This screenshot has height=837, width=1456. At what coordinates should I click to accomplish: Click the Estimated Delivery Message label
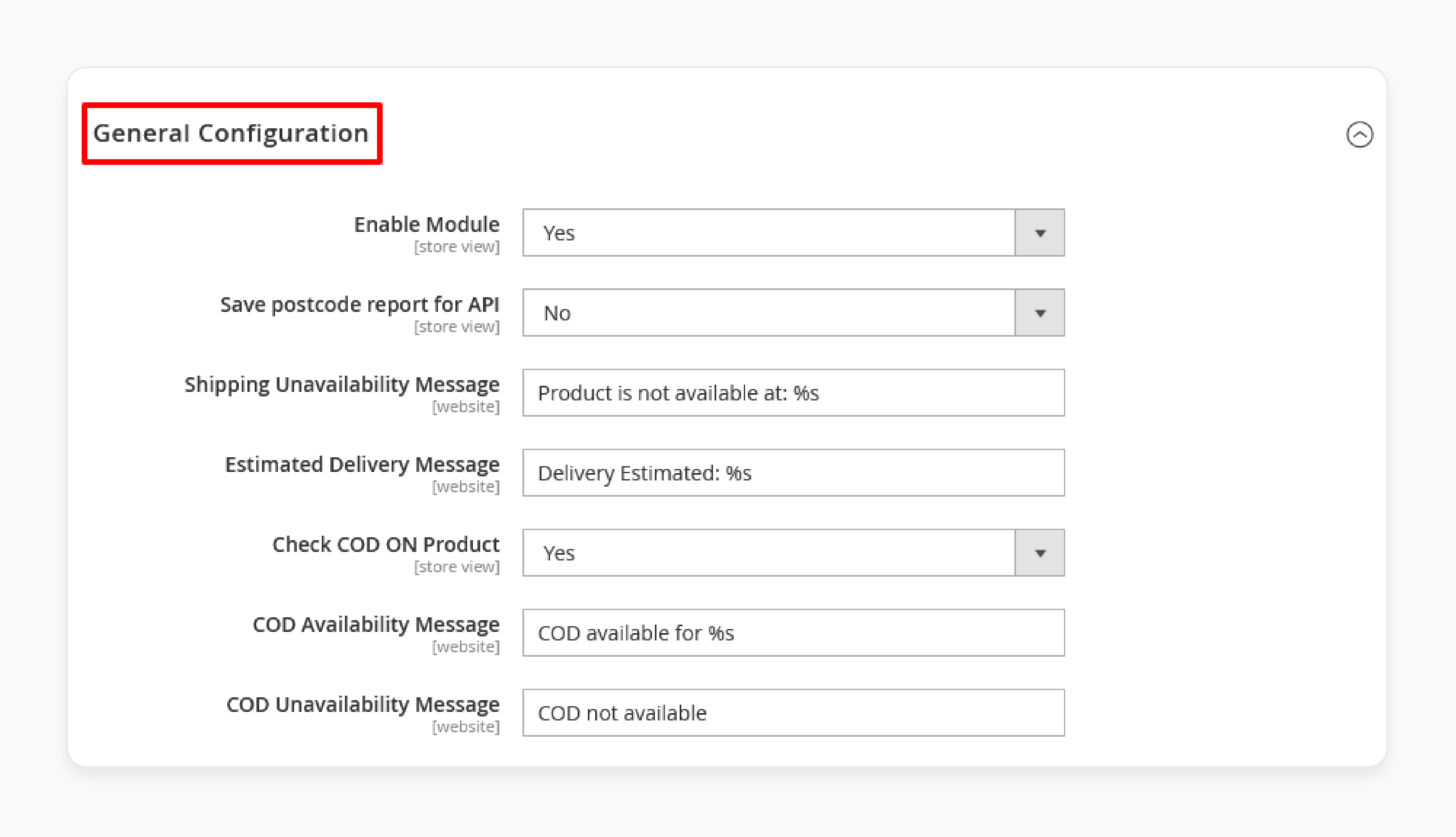click(x=362, y=465)
